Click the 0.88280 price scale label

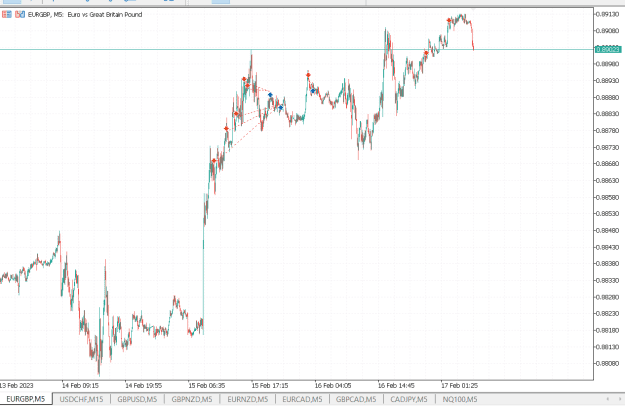click(609, 297)
